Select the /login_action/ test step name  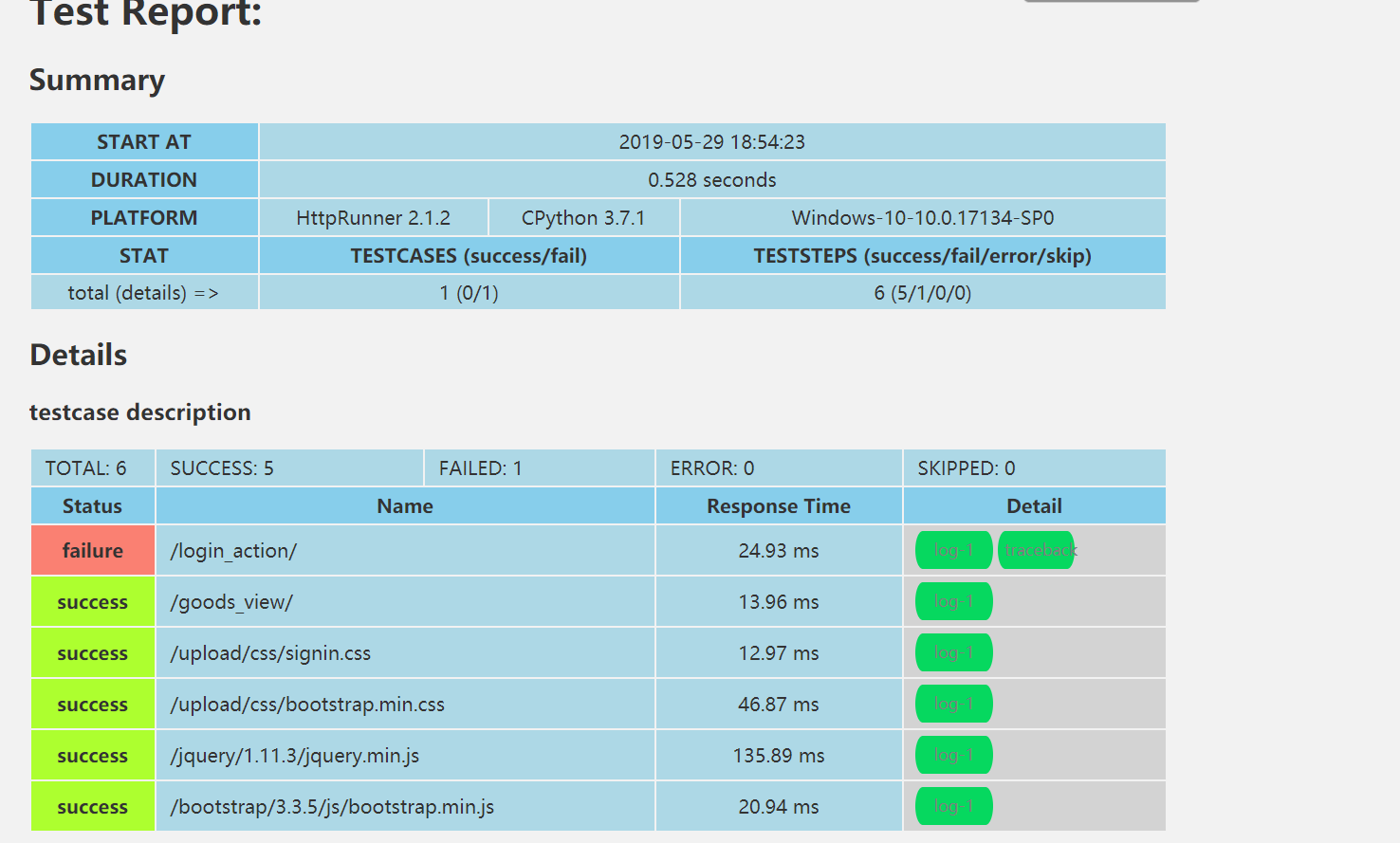(x=233, y=551)
